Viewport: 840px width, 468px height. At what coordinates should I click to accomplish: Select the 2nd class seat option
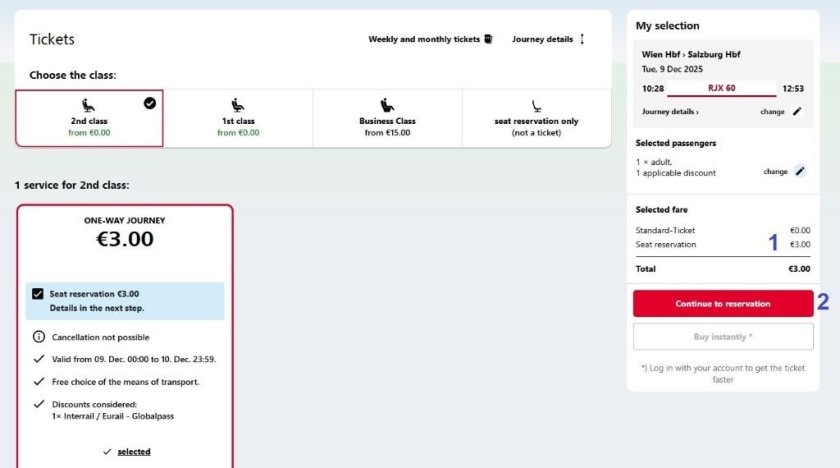[x=89, y=118]
